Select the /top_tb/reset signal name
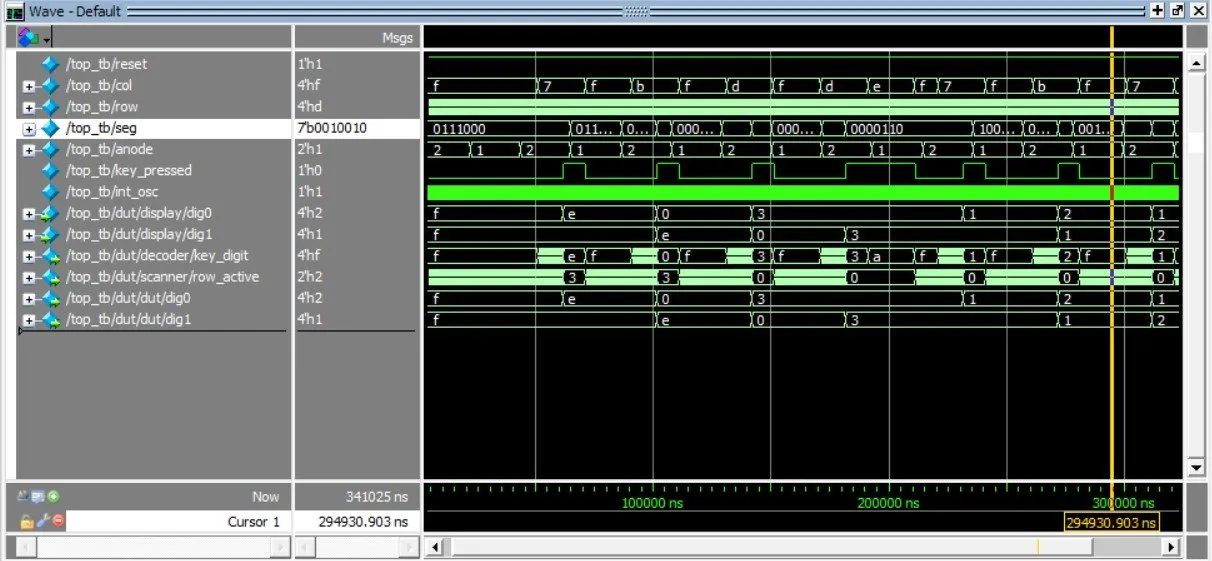This screenshot has width=1212, height=561. [x=106, y=64]
